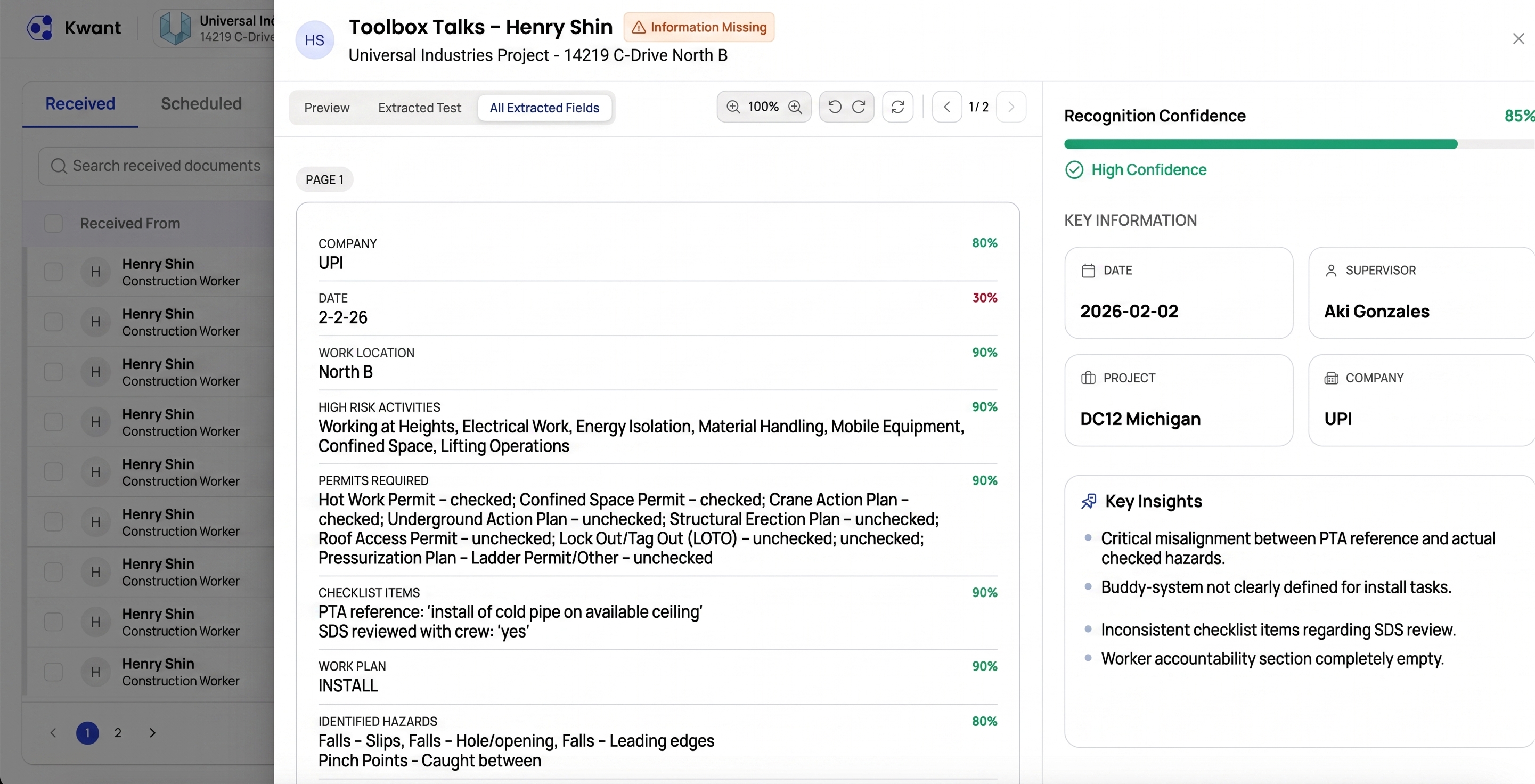Viewport: 1535px width, 784px height.
Task: Switch to the Scheduled tab
Action: click(201, 104)
